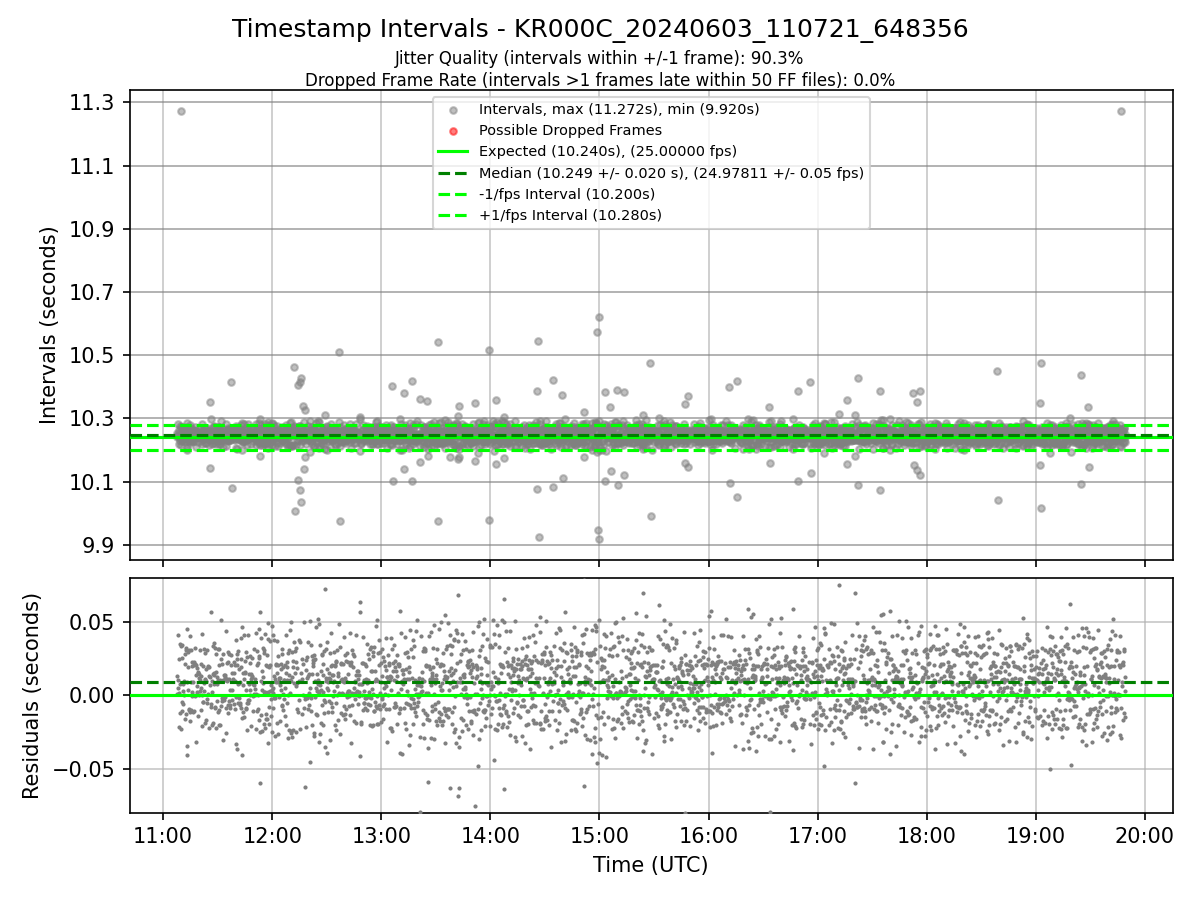
Task: Click the "Dropped Frame Rate" 0.0% subtitle line
Action: point(600,79)
